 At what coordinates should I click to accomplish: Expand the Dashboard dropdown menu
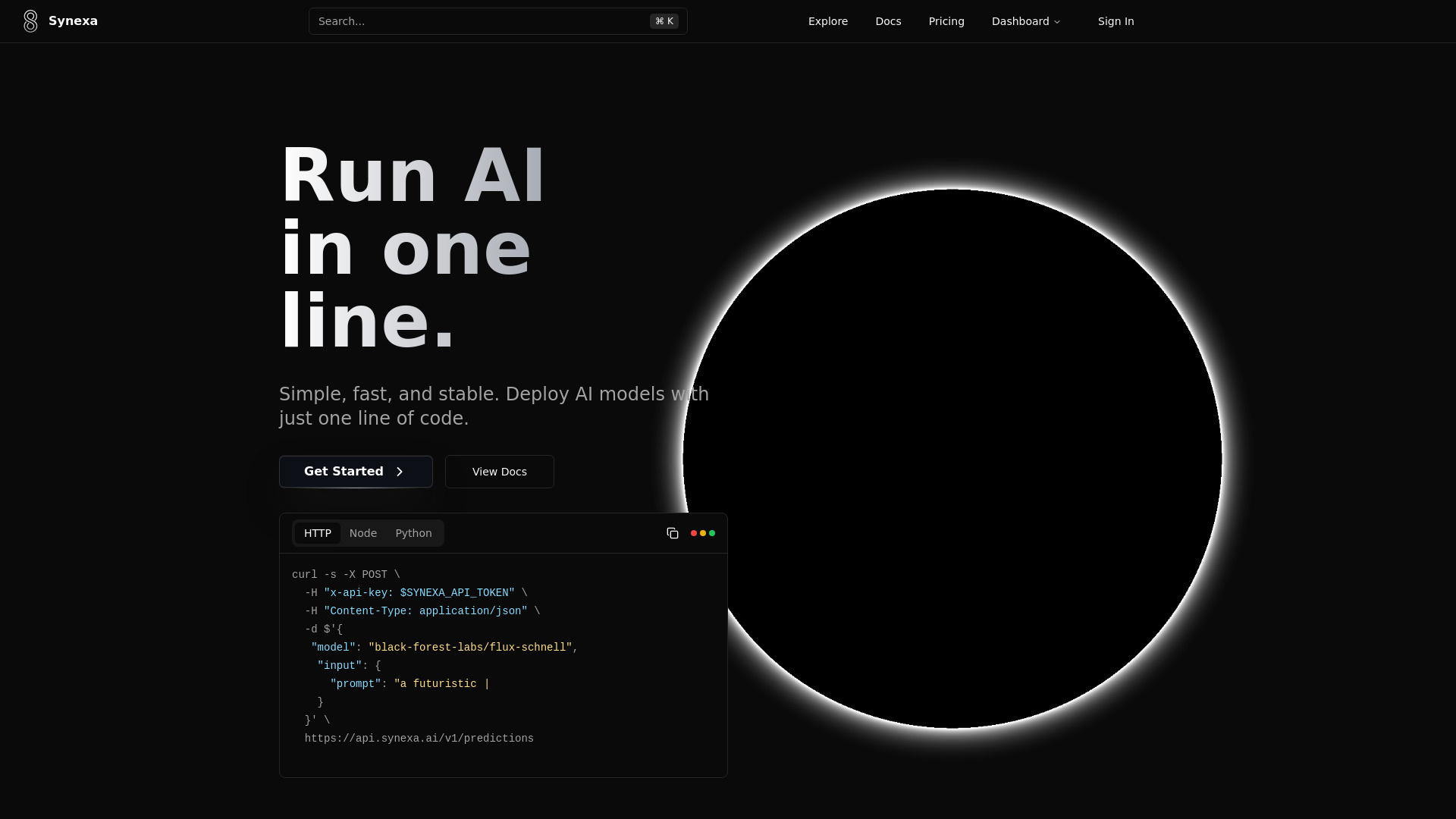pos(1027,21)
